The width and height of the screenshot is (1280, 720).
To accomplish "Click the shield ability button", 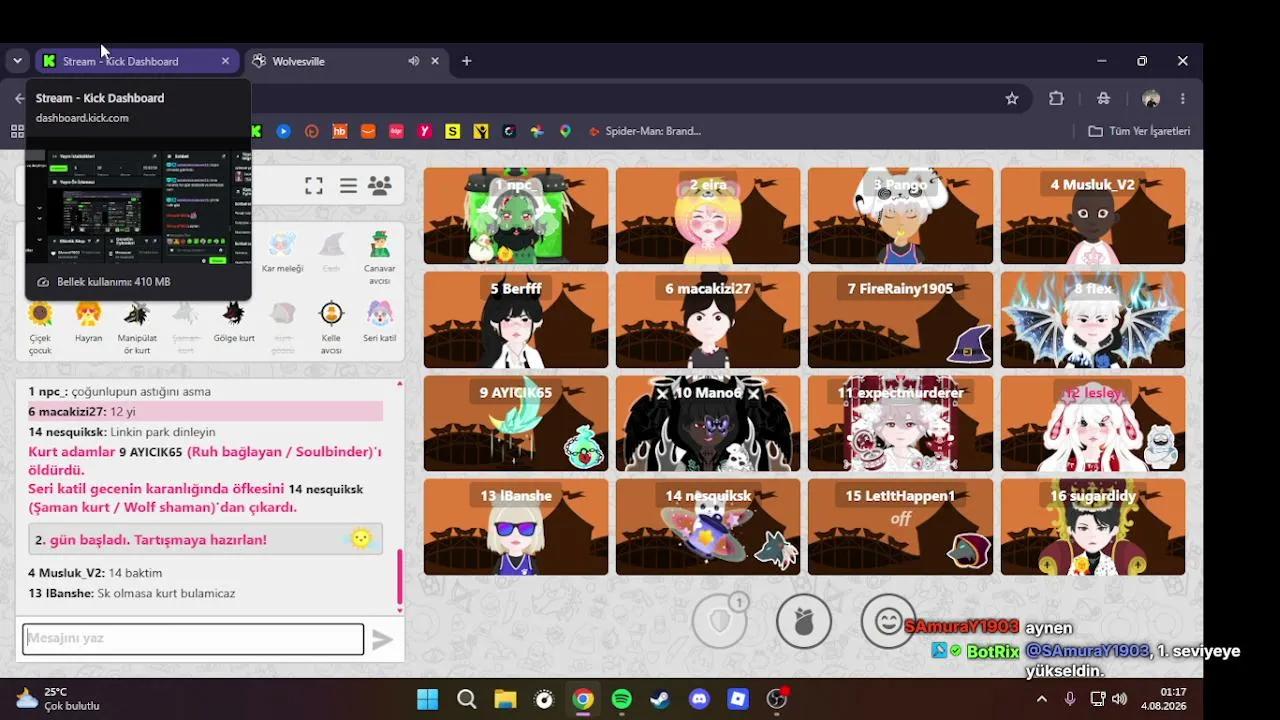I will pyautogui.click(x=720, y=621).
